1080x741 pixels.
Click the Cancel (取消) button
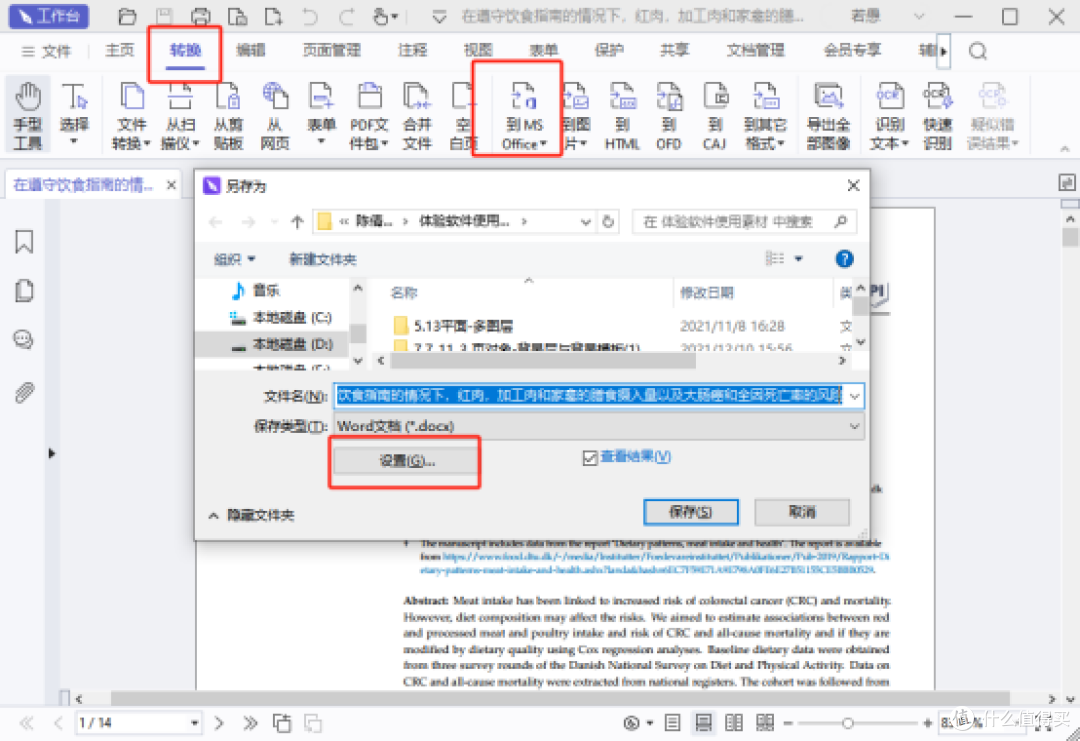(802, 512)
